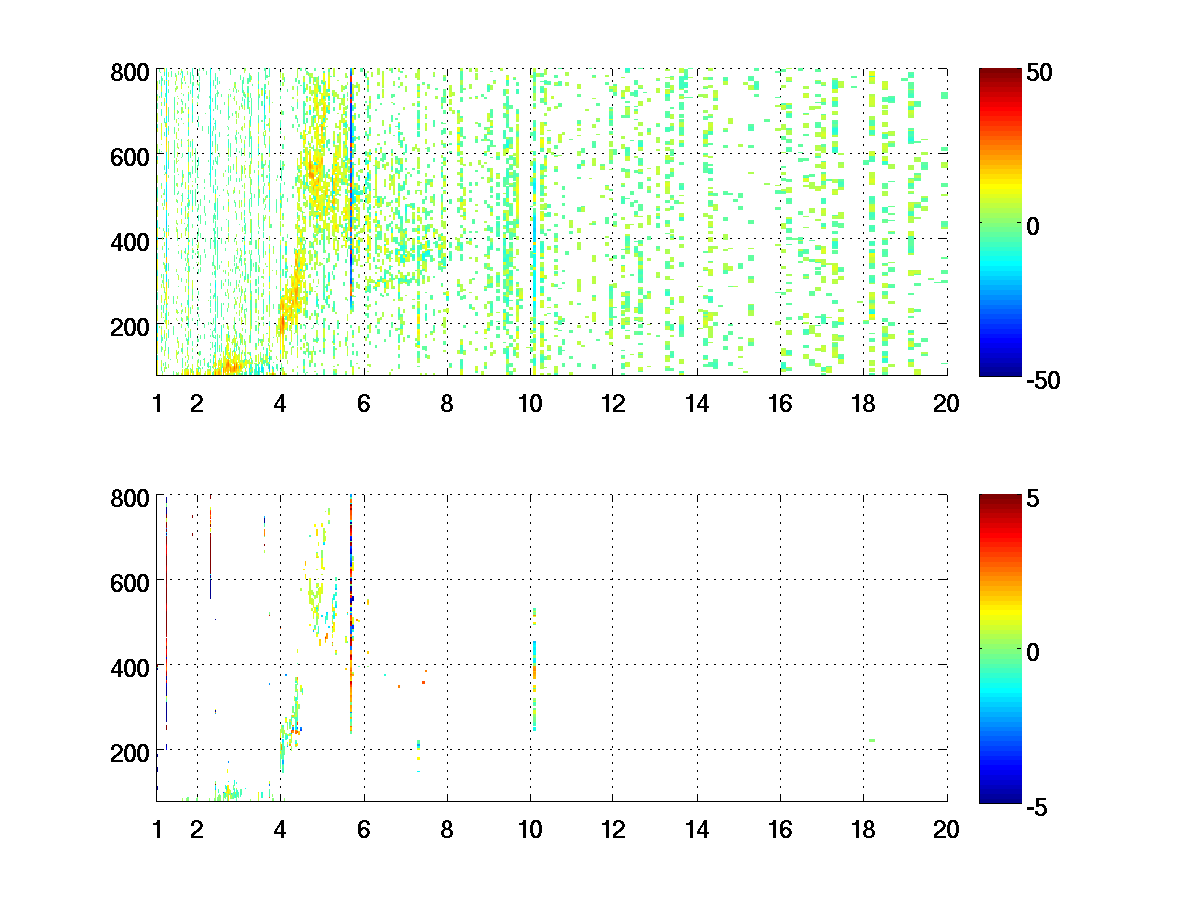The width and height of the screenshot is (1200, 900).
Task: Click x-axis label '14' under upper plot
Action: click(x=697, y=403)
